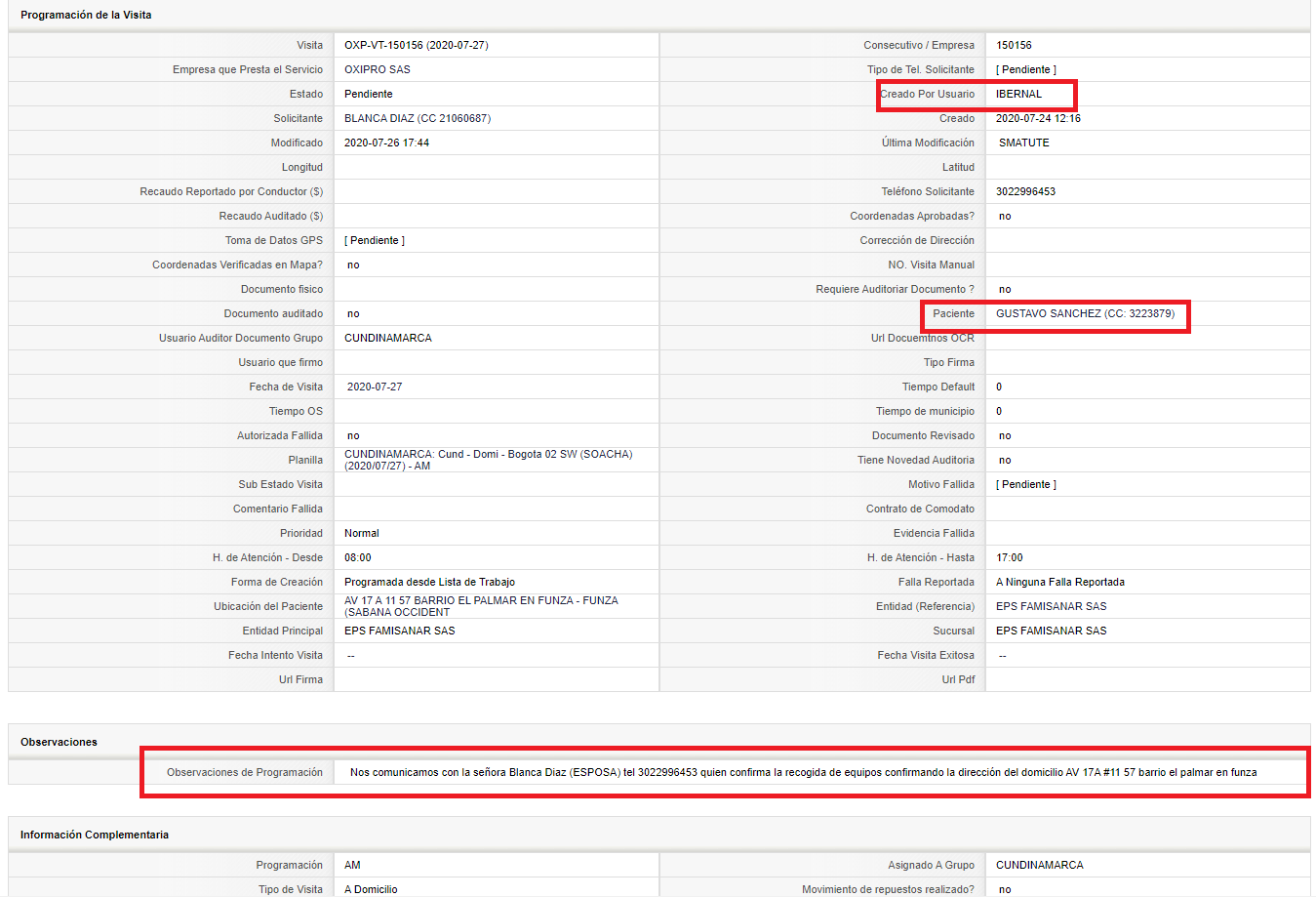The image size is (1316, 897).
Task: Click the Información Complementaria section header
Action: (x=95, y=835)
